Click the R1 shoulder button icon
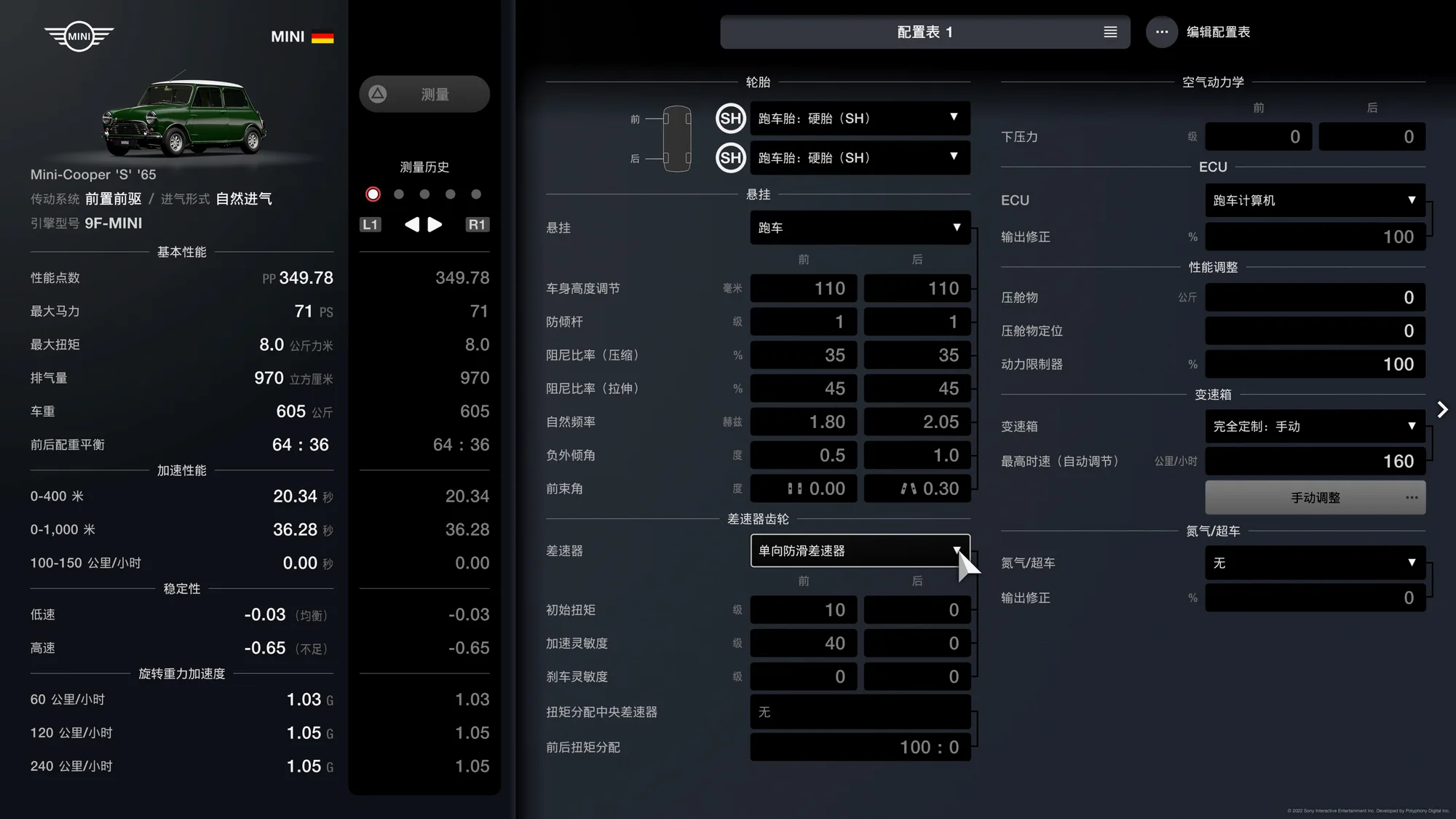1456x819 pixels. [477, 224]
